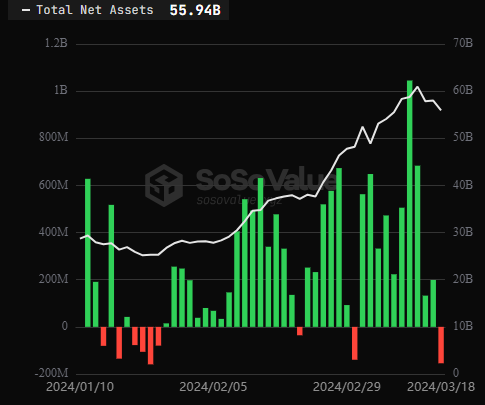Select the last red outflow bar
Screen dimensions: 485x405
coord(441,345)
